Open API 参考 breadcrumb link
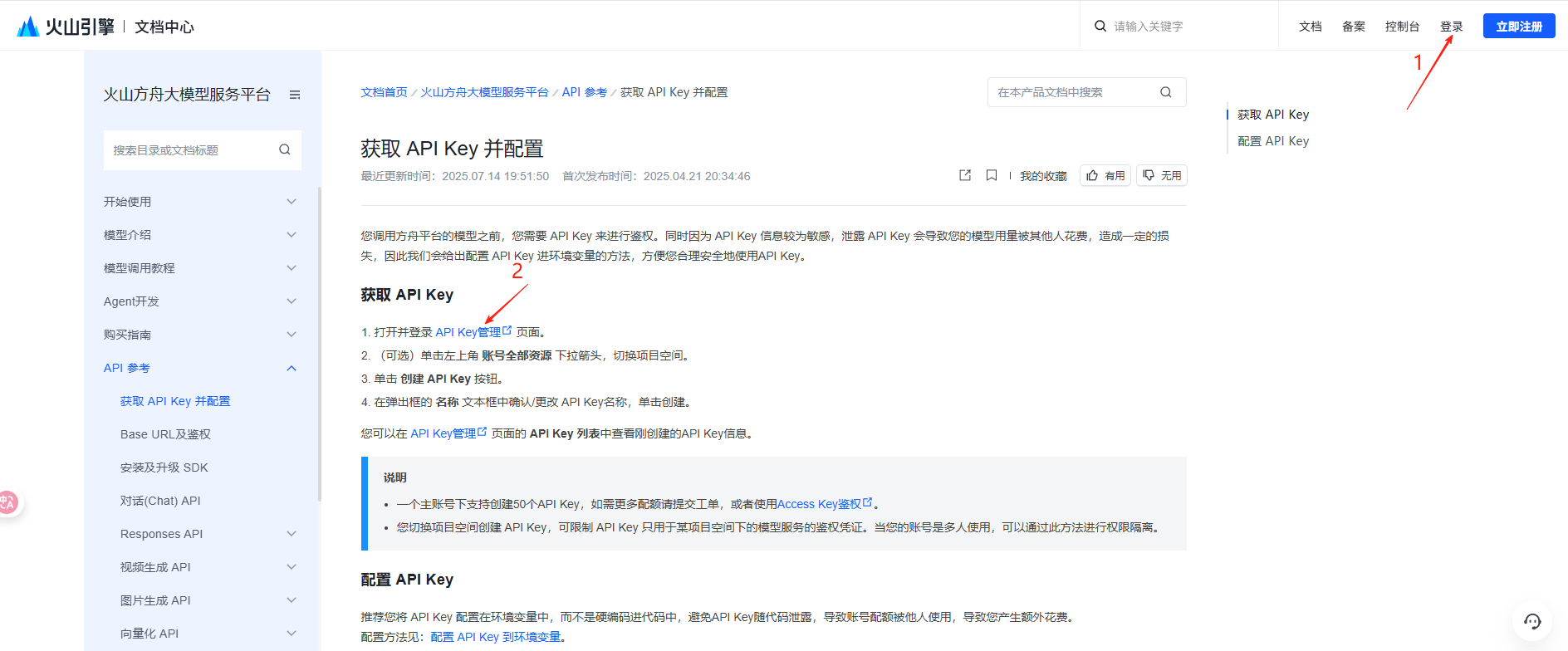 click(x=585, y=92)
